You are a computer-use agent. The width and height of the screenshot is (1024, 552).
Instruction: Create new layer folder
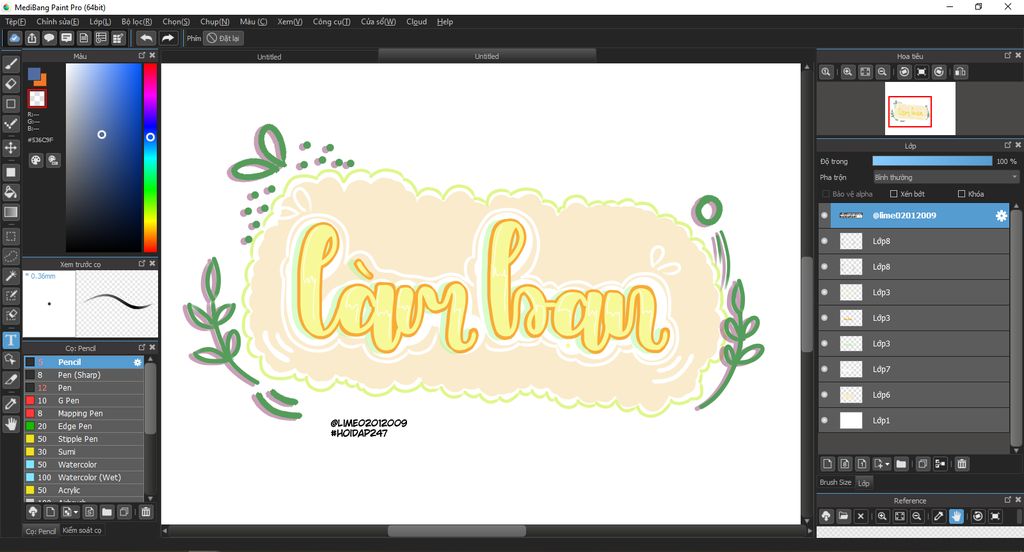point(901,464)
